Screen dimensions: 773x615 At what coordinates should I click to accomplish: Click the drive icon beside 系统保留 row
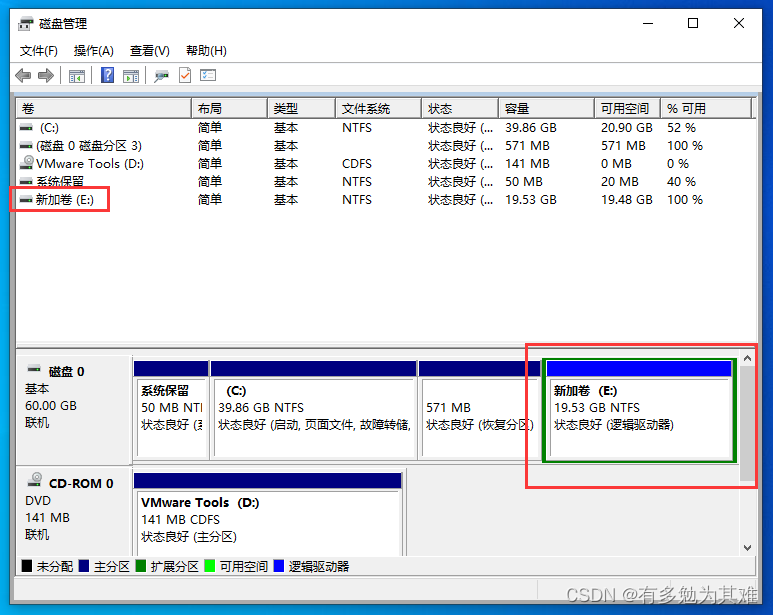click(x=26, y=182)
